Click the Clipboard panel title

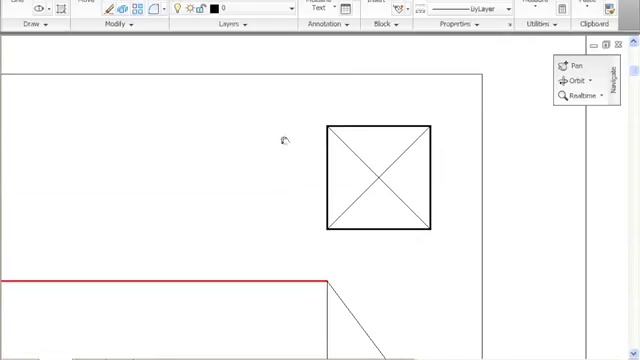[594, 24]
